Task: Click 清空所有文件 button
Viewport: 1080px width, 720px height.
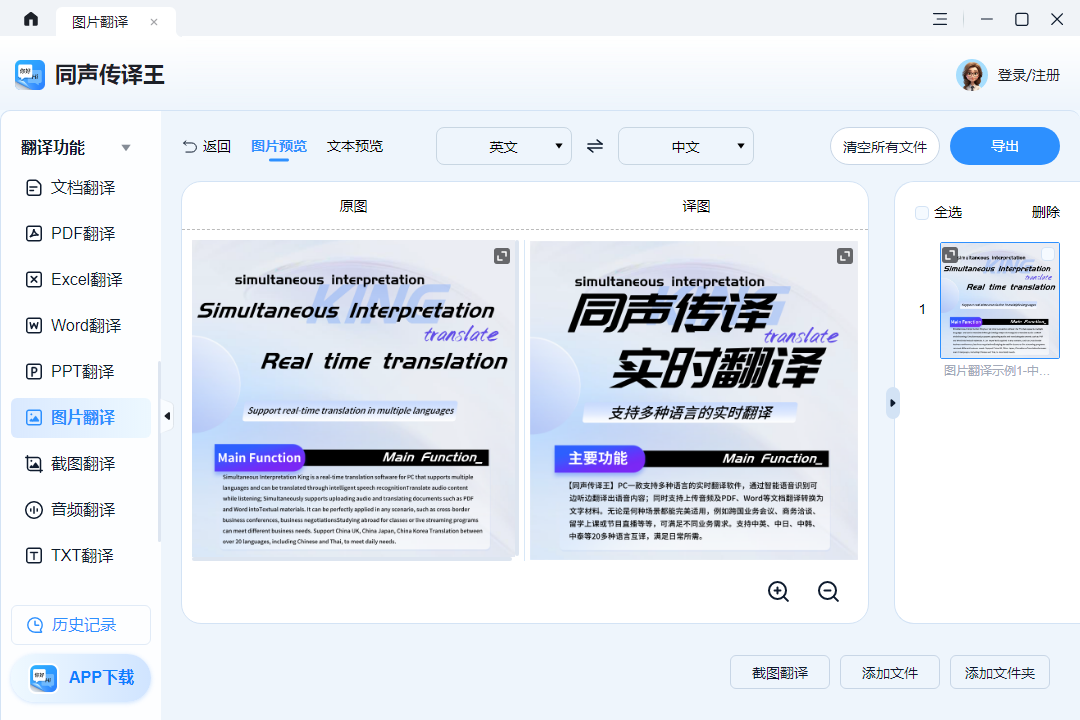Action: (885, 146)
